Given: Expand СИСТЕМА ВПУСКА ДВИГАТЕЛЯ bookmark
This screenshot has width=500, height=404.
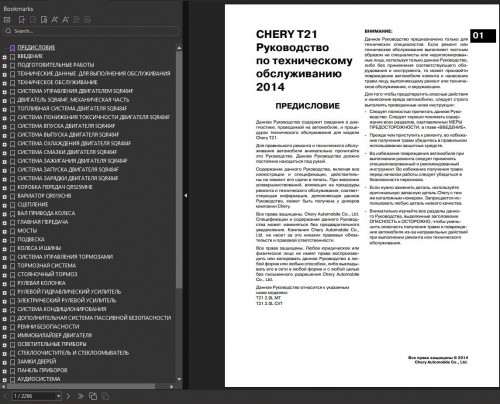Looking at the screenshot, I should tap(5, 127).
